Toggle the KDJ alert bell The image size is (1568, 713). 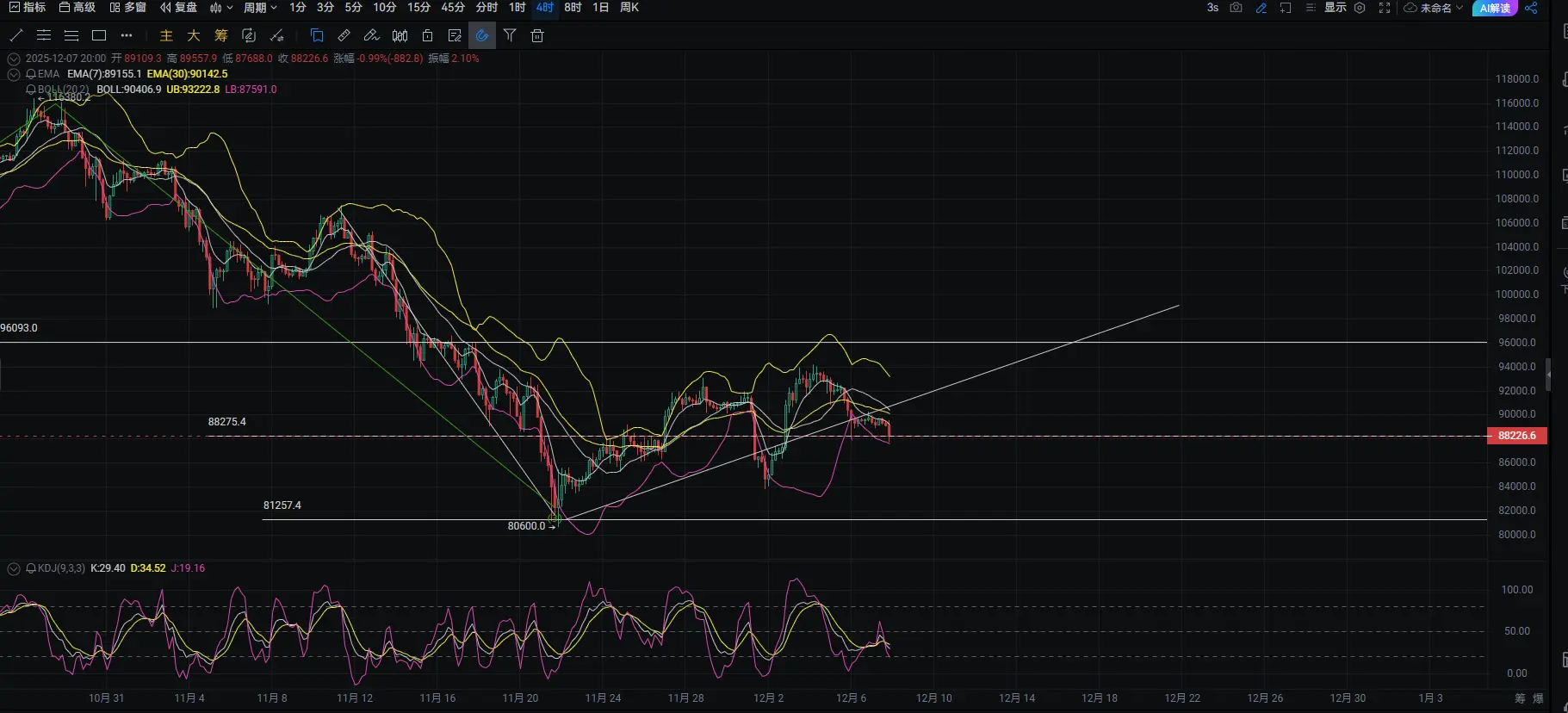point(31,568)
